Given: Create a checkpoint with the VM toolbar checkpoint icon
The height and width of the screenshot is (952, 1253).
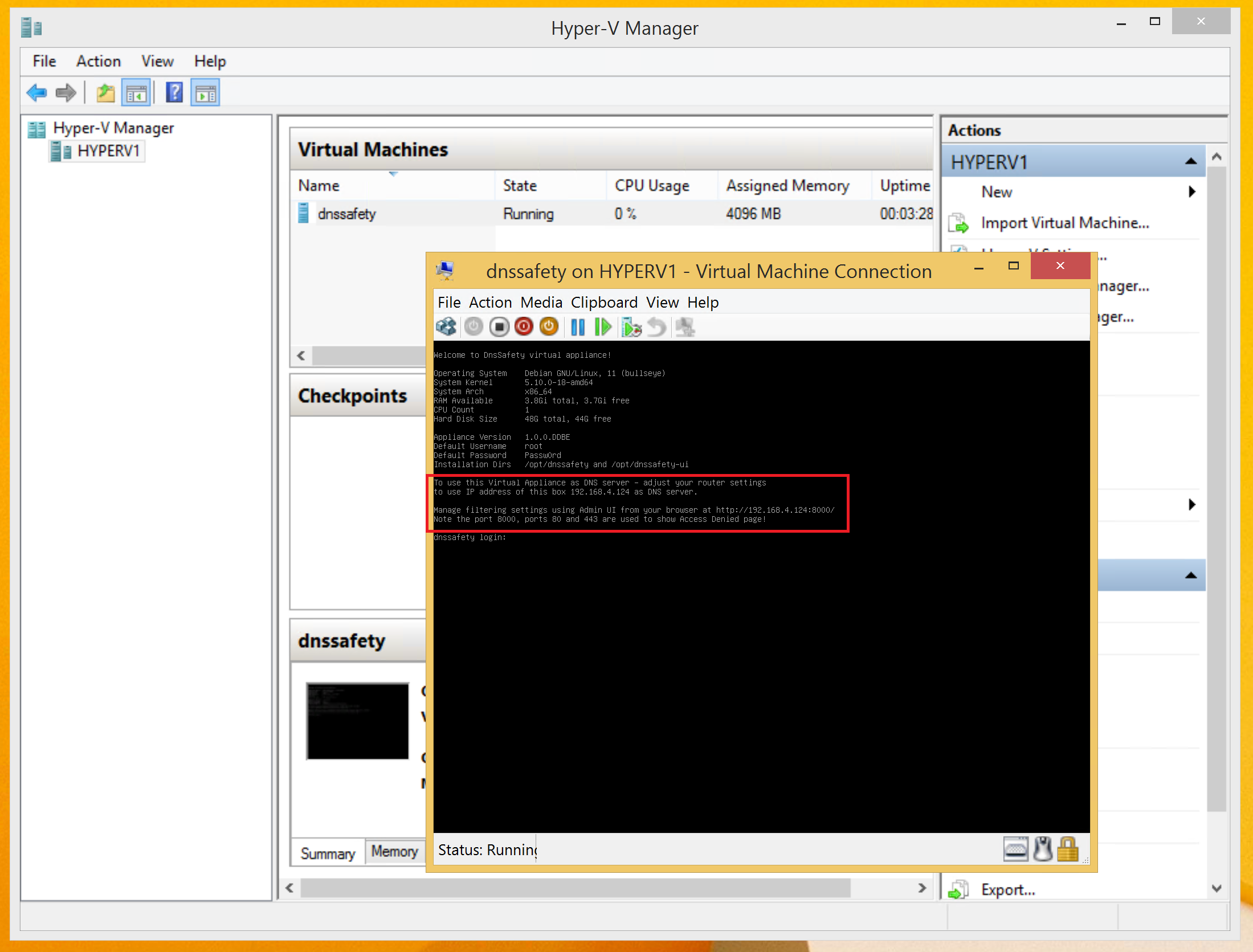Looking at the screenshot, I should pos(631,327).
